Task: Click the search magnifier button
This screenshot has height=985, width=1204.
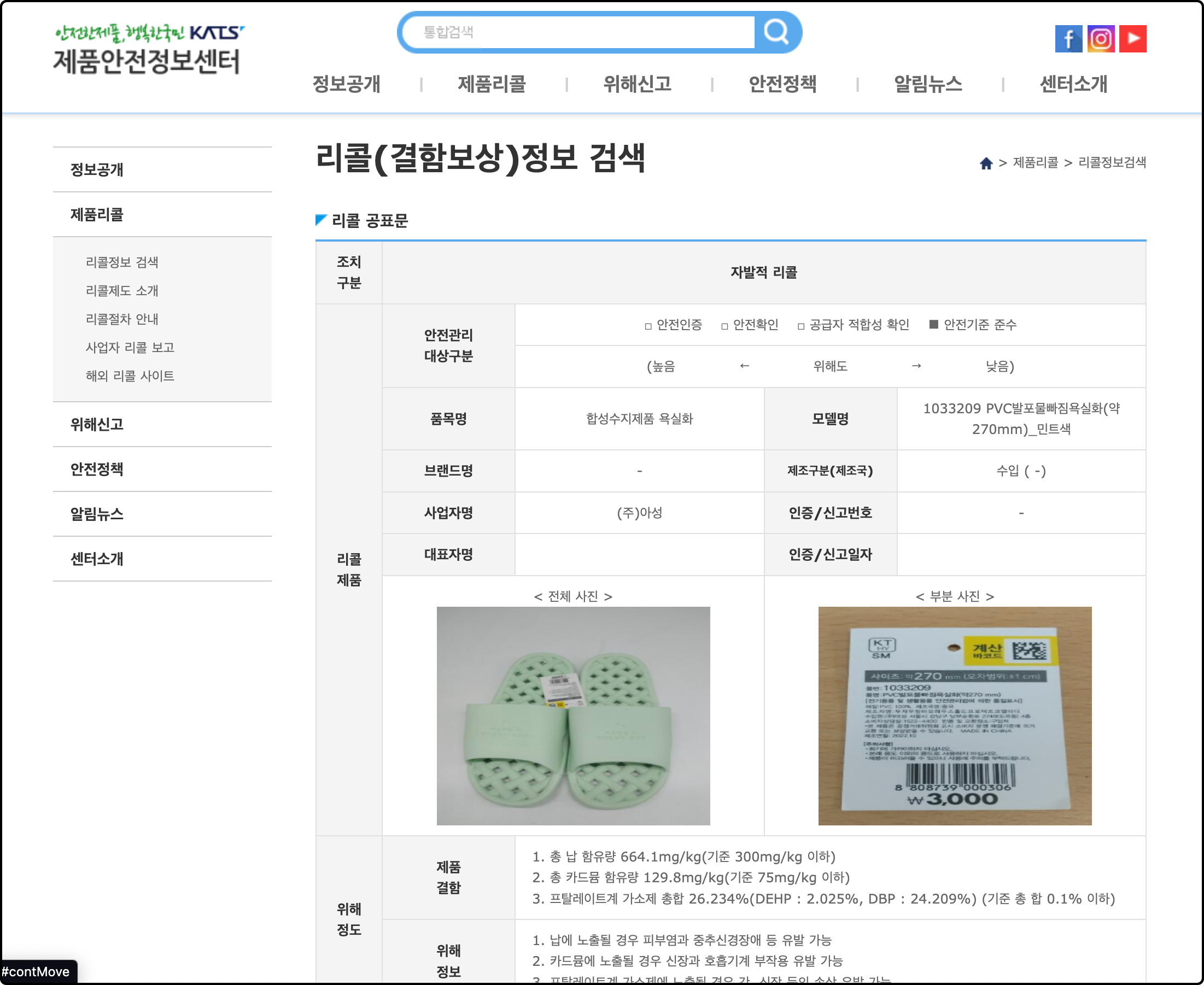Action: [776, 32]
